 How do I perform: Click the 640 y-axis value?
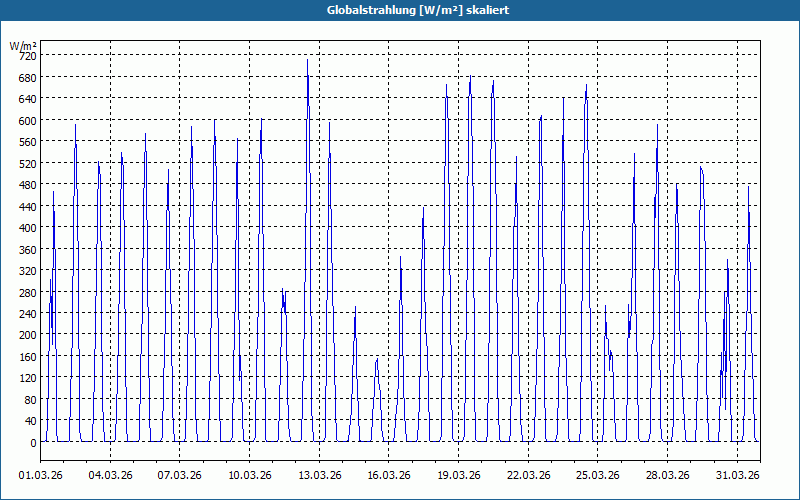click(x=27, y=98)
